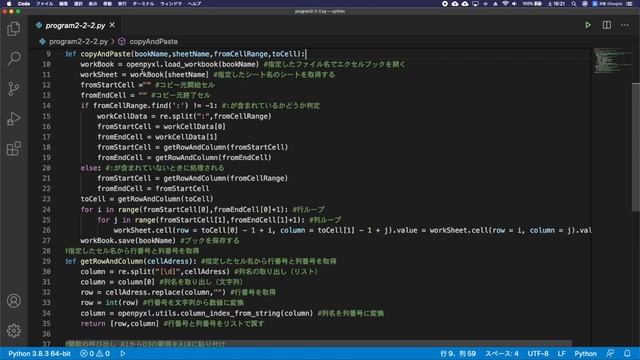
Task: Change language mode Python
Action: 585,353
